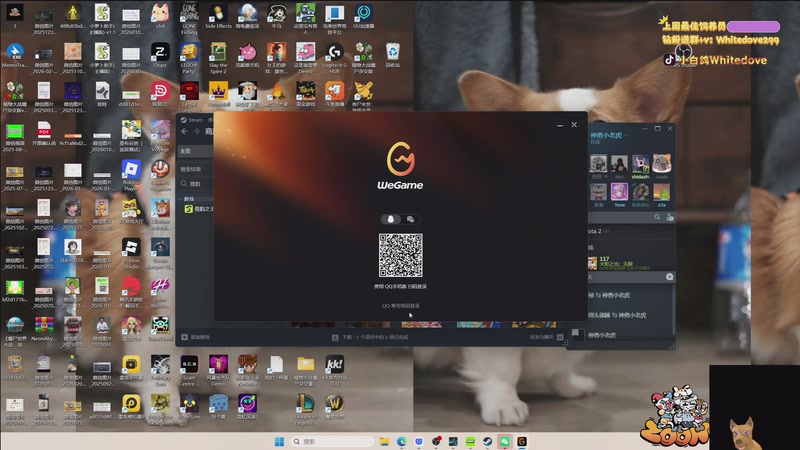
Task: Open World of Warcraft desktop shortcut
Action: coord(334,408)
